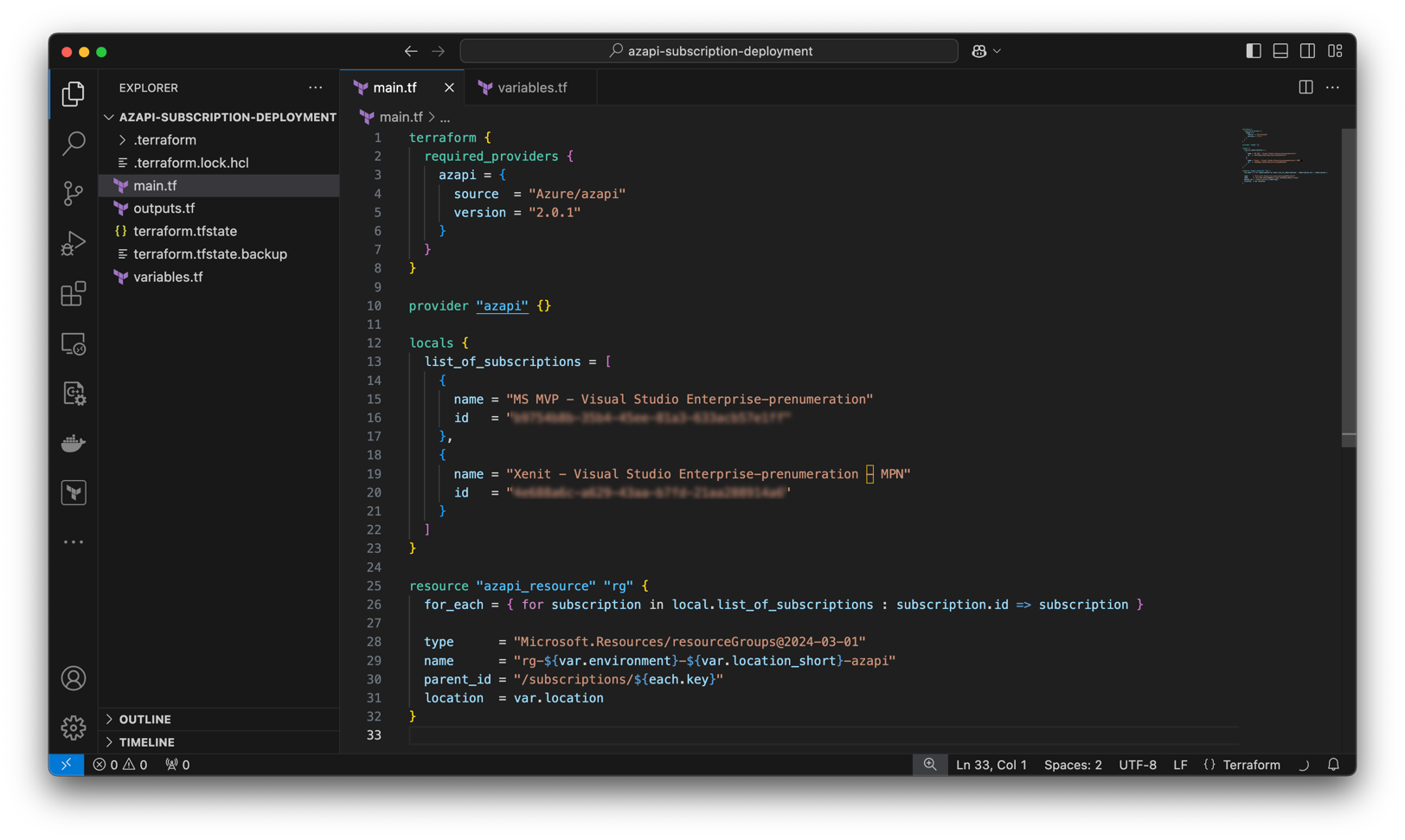
Task: Expand the Outline section
Action: pyautogui.click(x=144, y=720)
